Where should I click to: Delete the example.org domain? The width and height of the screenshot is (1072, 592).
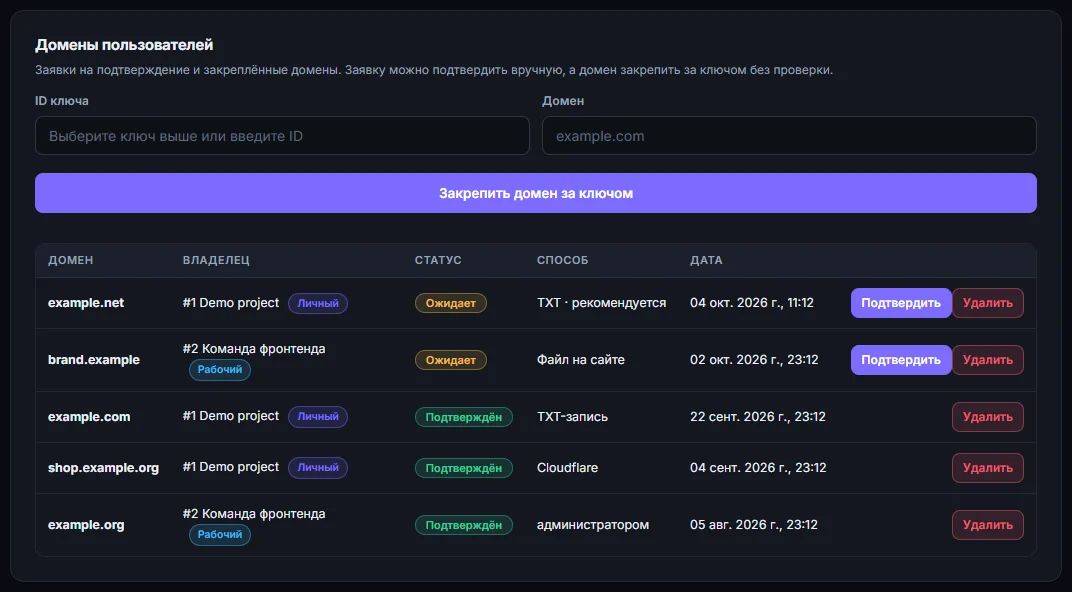pyautogui.click(x=987, y=525)
